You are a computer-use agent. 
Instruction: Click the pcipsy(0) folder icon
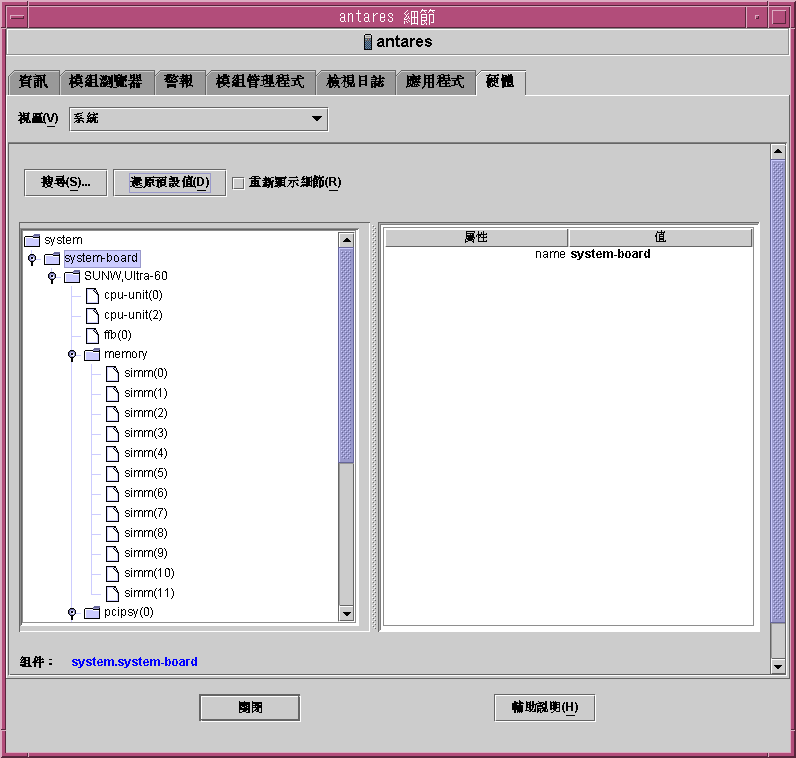coord(92,613)
